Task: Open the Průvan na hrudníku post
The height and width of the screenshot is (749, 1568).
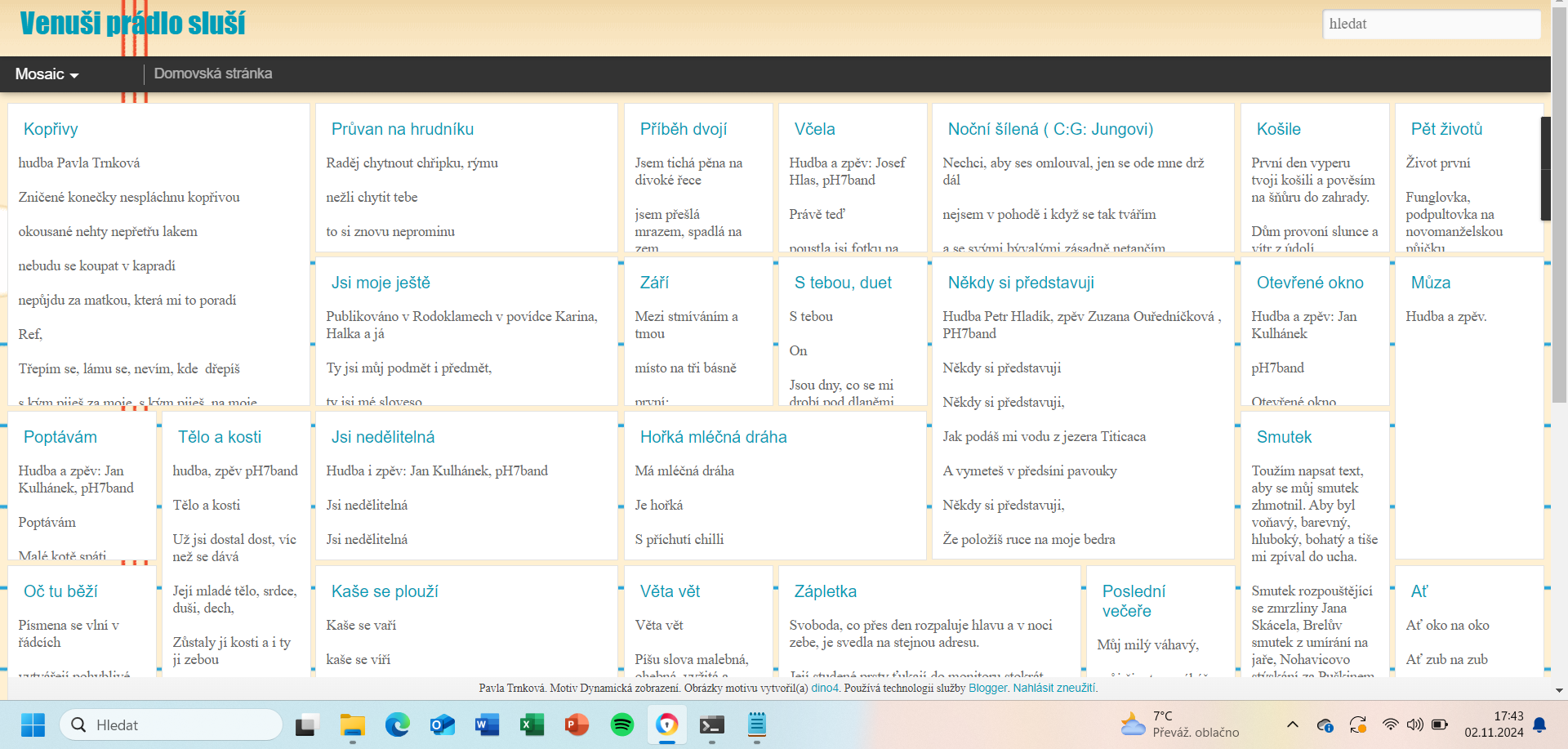Action: coord(403,129)
